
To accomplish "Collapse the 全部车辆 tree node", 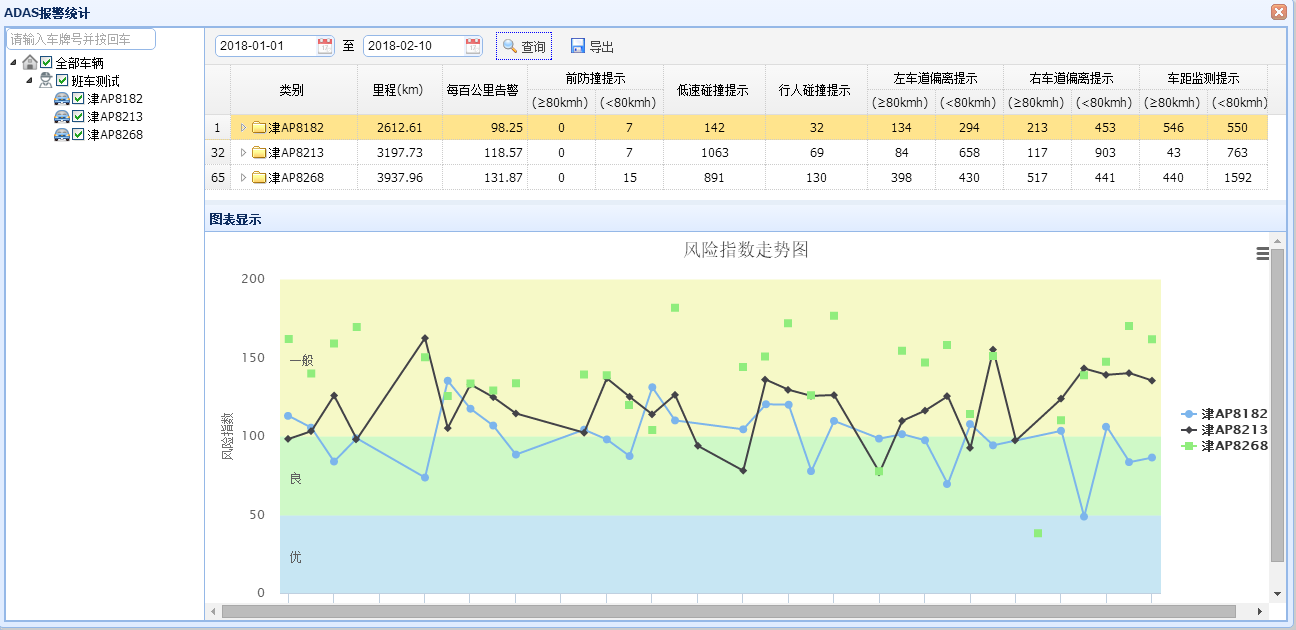I will pyautogui.click(x=12, y=63).
